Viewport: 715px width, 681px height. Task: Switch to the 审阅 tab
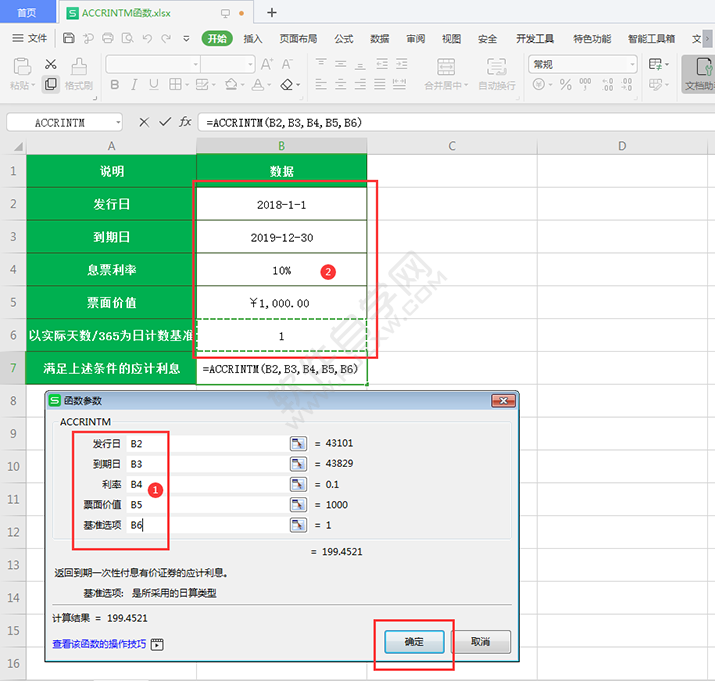click(415, 39)
